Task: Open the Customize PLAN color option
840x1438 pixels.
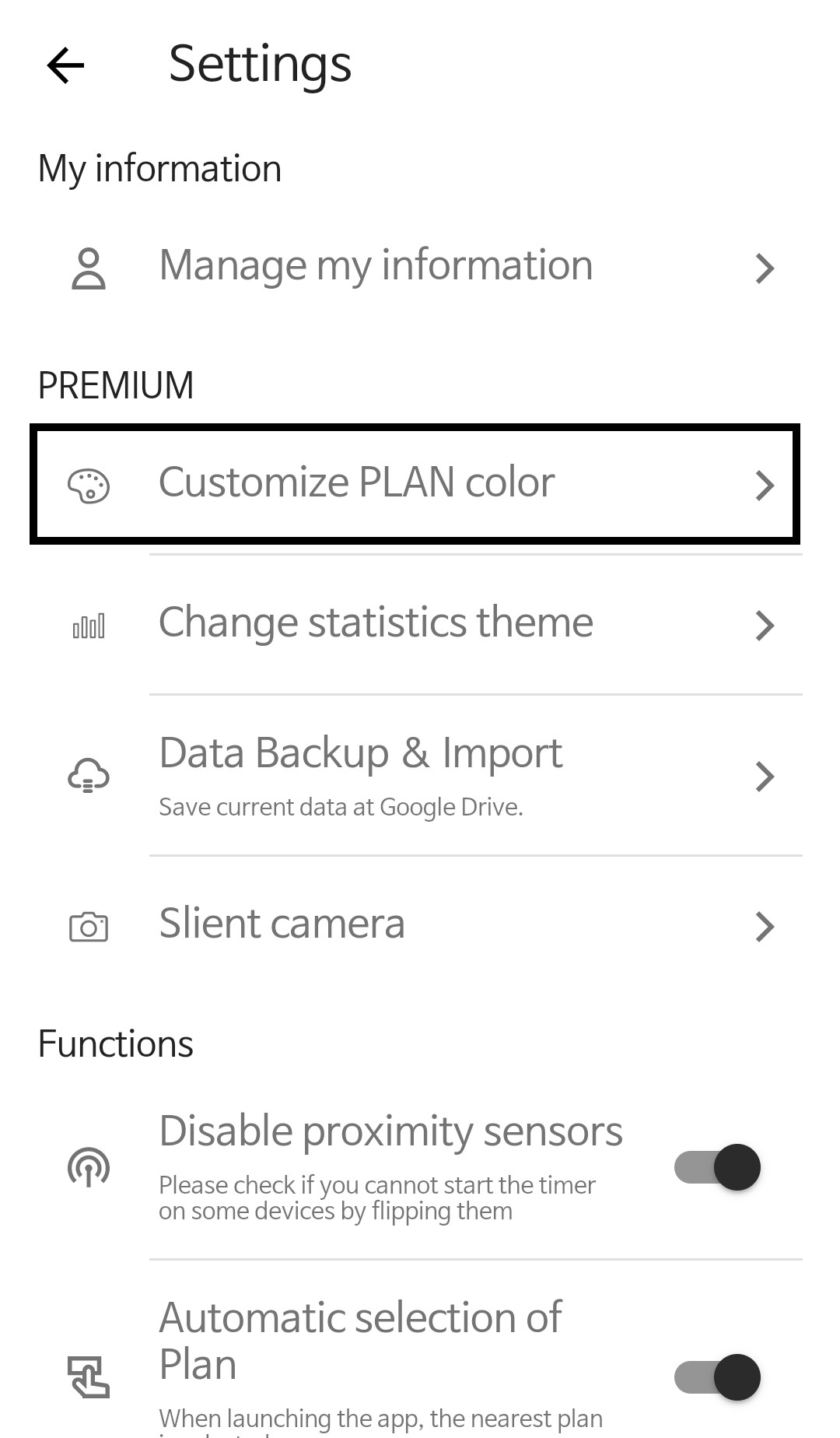Action: pyautogui.click(x=356, y=482)
